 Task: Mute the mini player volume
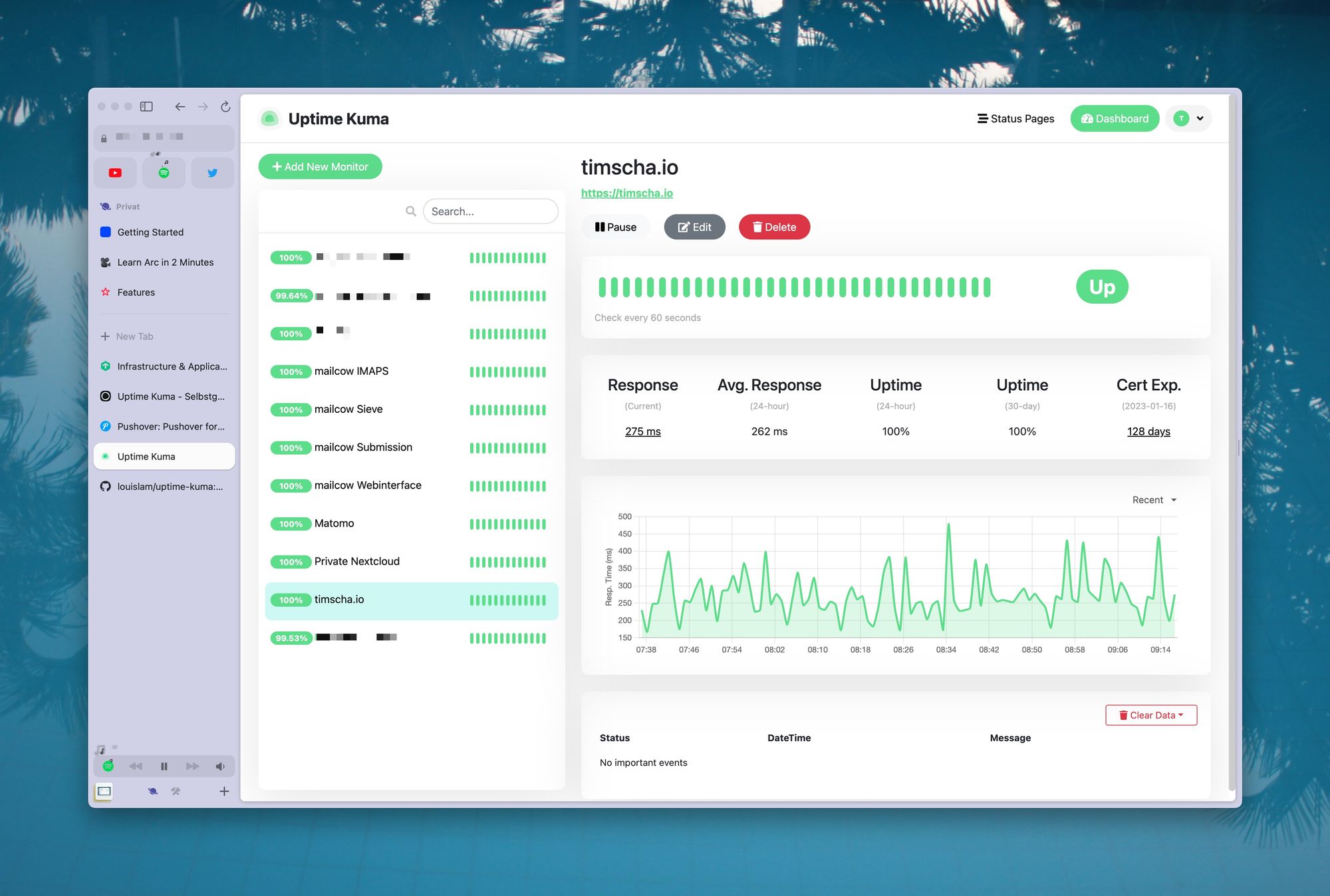(220, 766)
